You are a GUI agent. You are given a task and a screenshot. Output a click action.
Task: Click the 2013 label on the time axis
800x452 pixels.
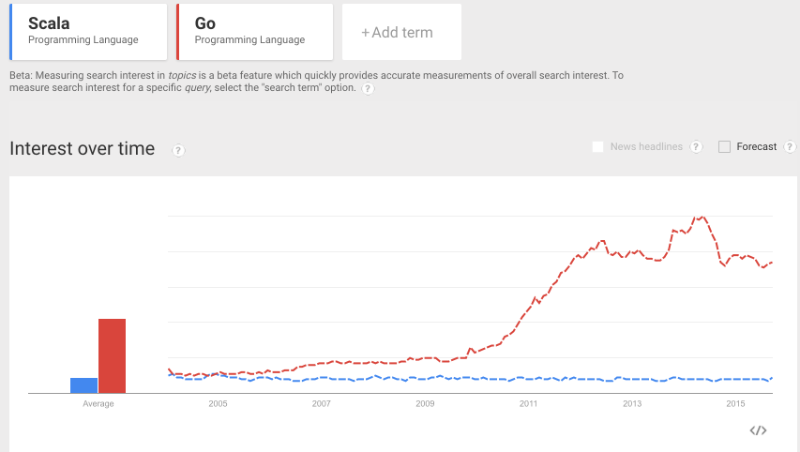point(632,404)
